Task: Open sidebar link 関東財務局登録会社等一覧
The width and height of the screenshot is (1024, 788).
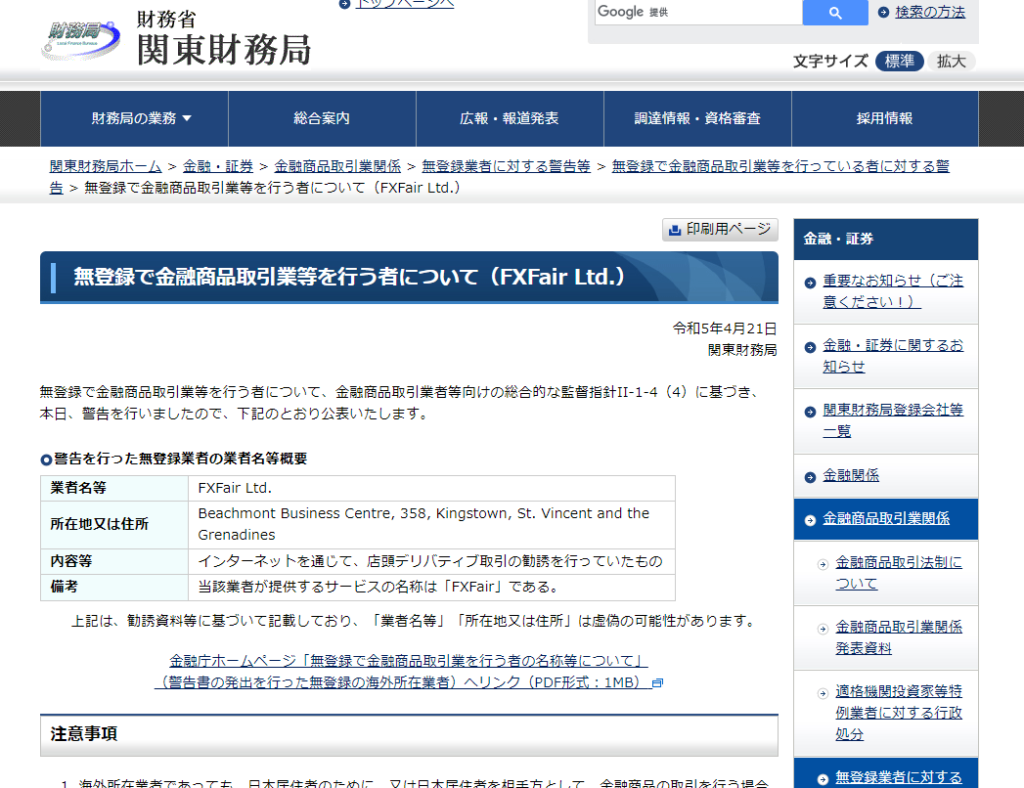Action: pos(892,420)
